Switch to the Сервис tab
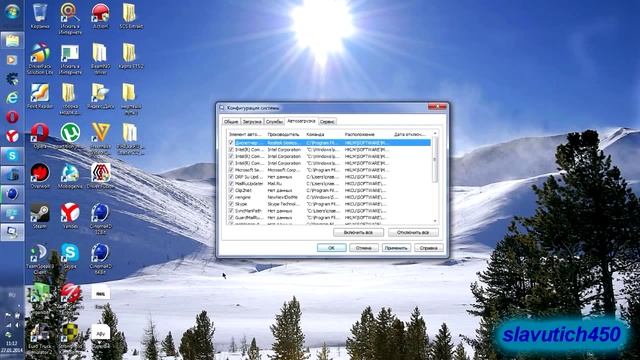Viewport: 640px width, 360px height. click(x=327, y=122)
